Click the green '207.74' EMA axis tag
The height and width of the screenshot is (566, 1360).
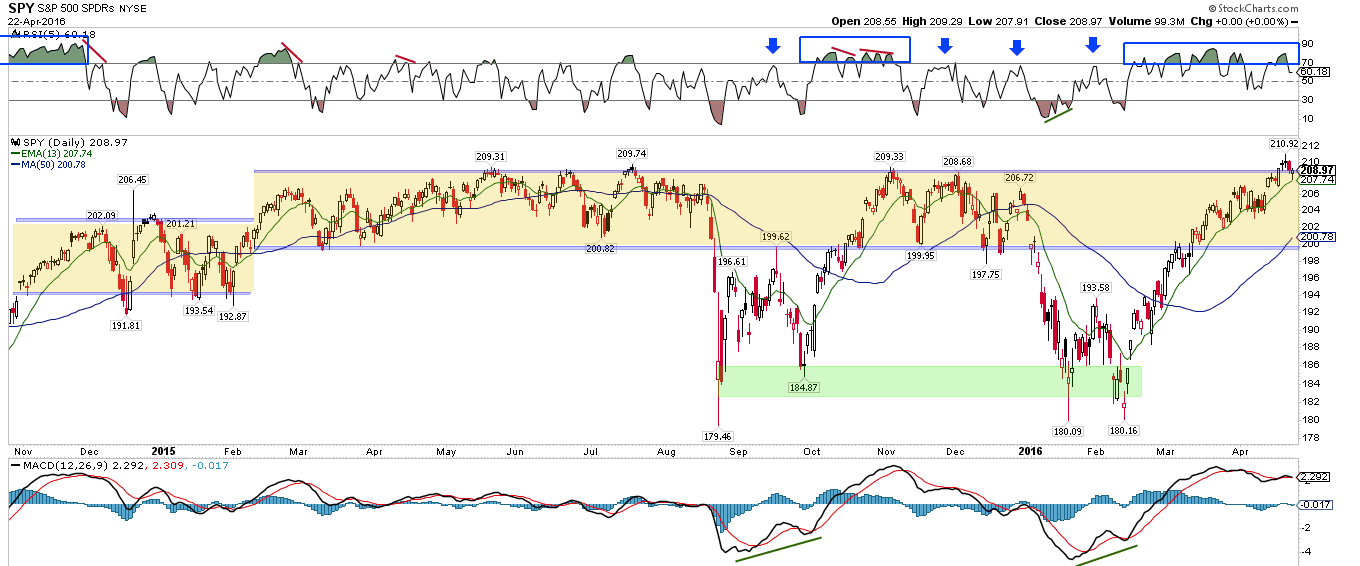point(1317,179)
